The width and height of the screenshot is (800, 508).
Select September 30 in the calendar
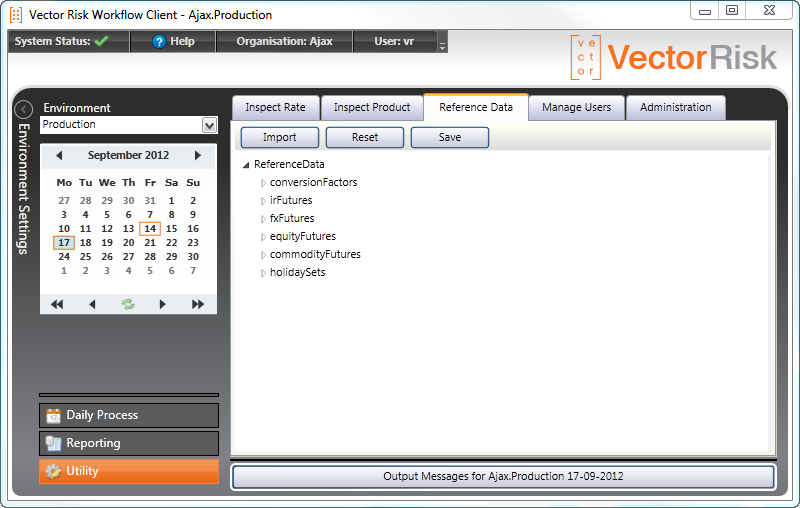point(193,257)
